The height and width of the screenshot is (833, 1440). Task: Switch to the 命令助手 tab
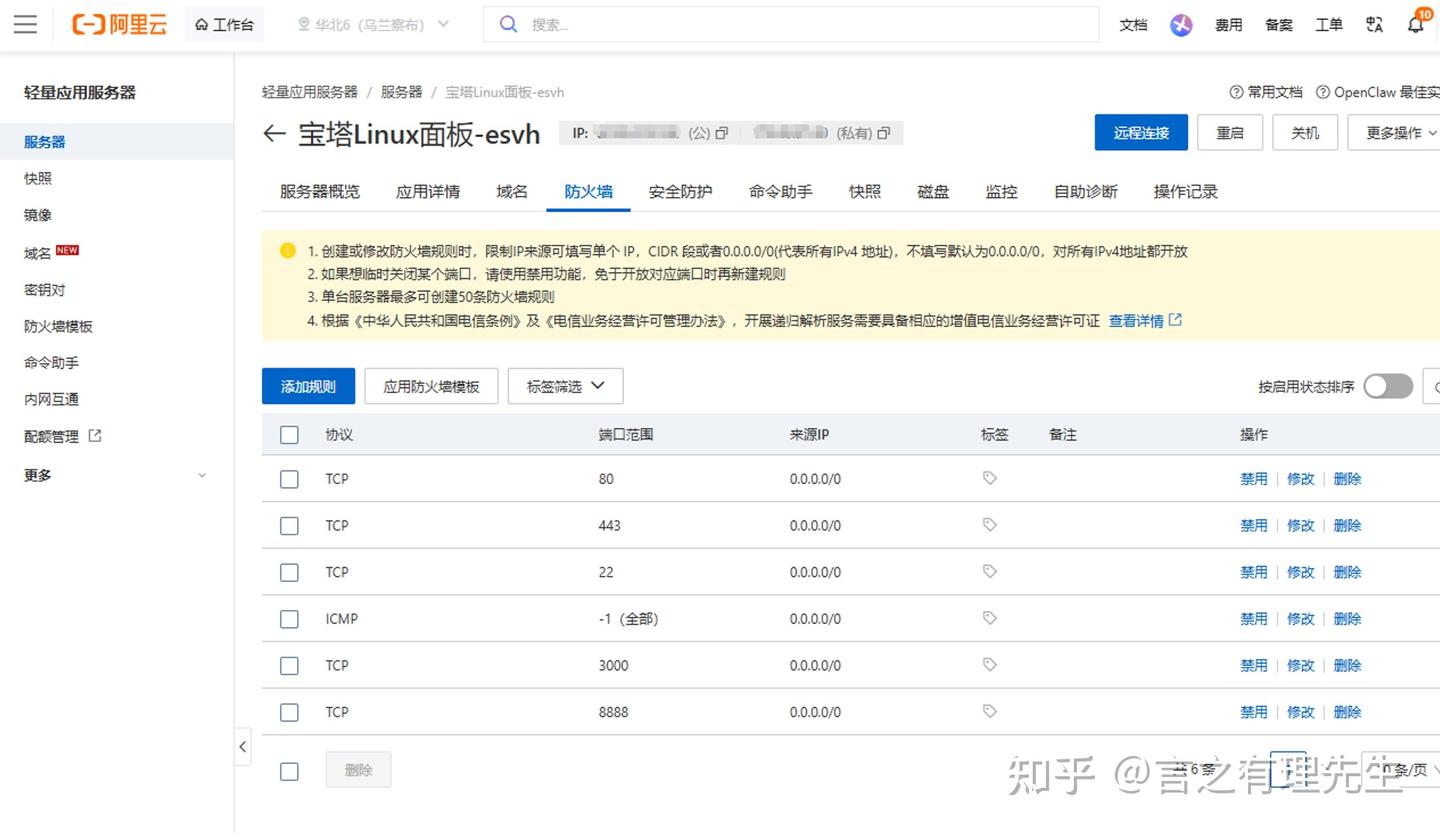pos(781,191)
